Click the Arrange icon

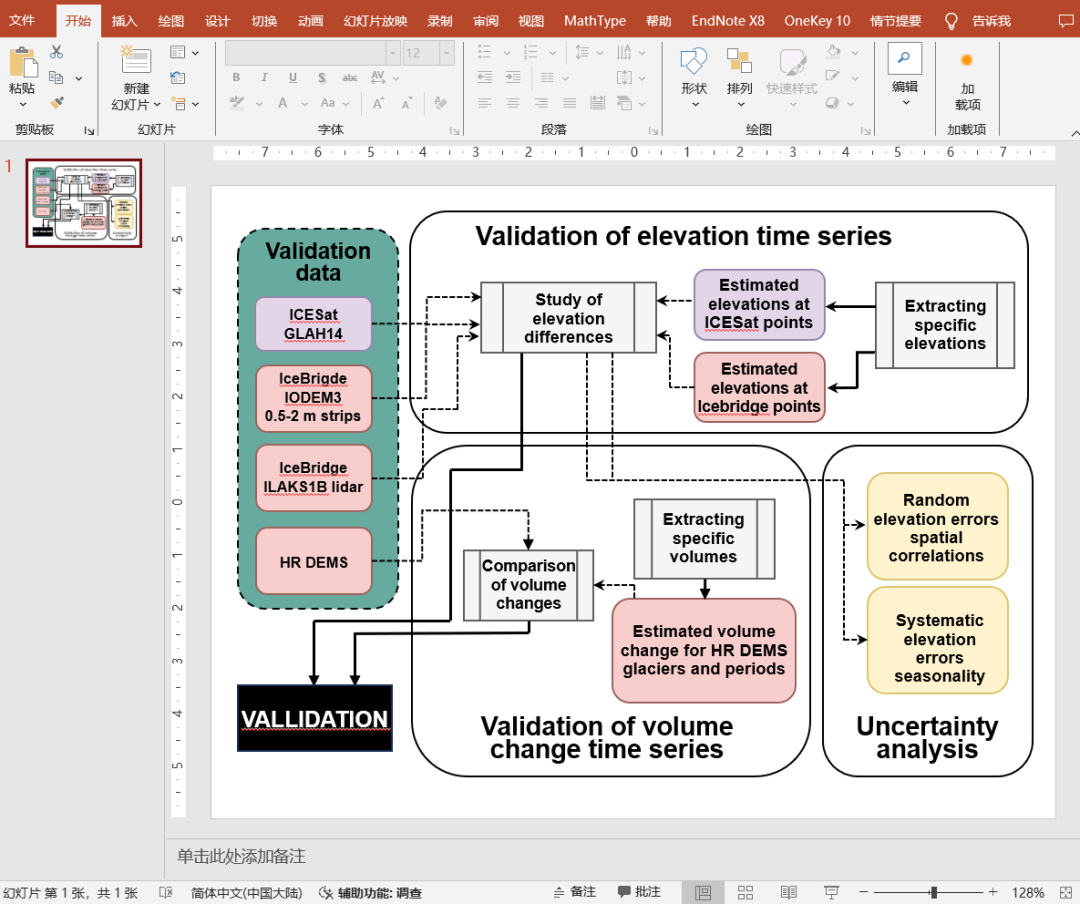point(739,61)
